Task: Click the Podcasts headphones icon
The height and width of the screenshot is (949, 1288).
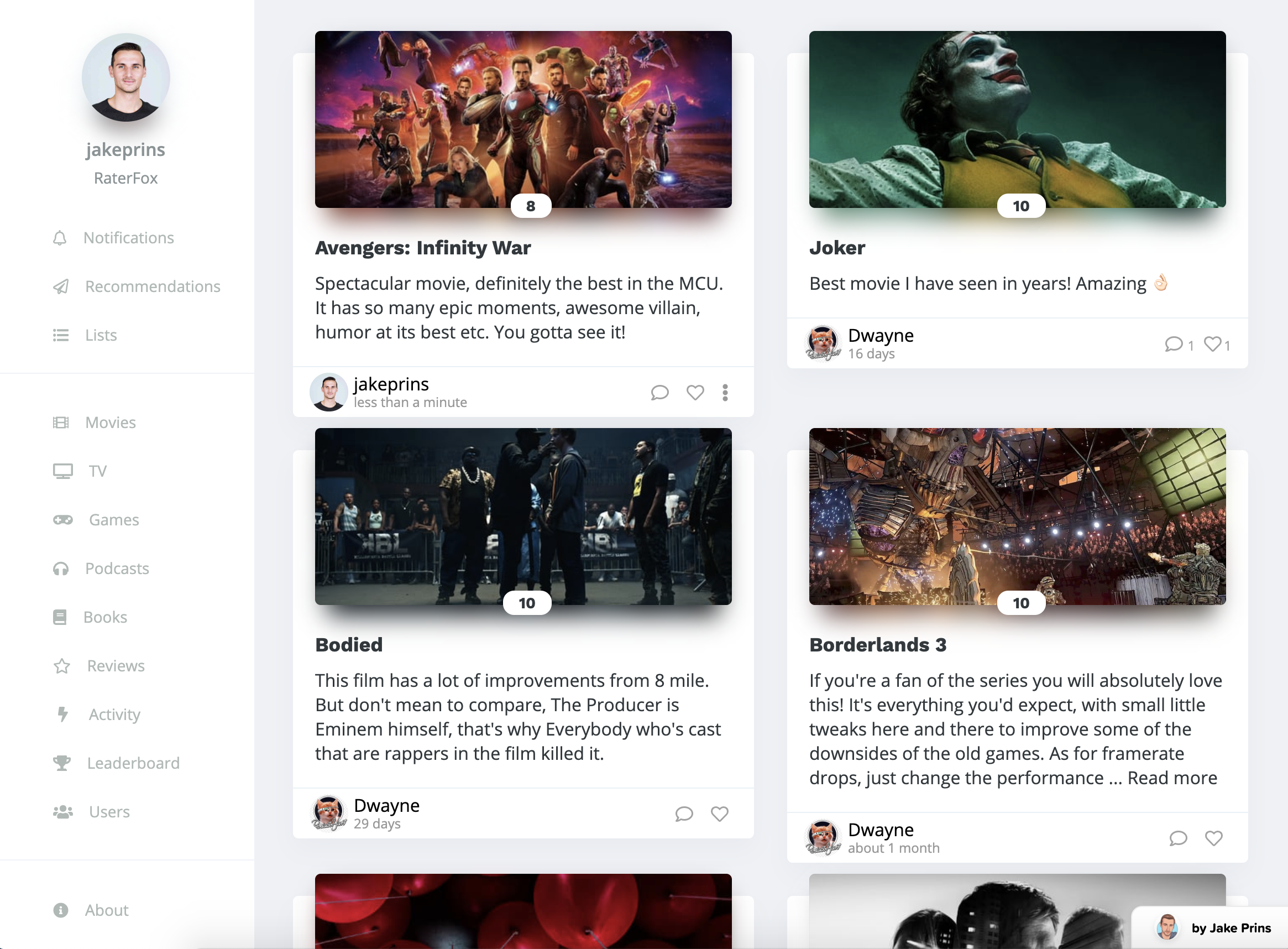Action: point(61,569)
